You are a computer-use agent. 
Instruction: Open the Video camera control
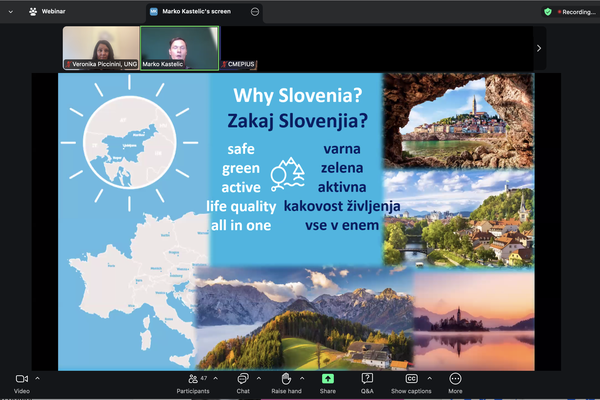coord(21,384)
